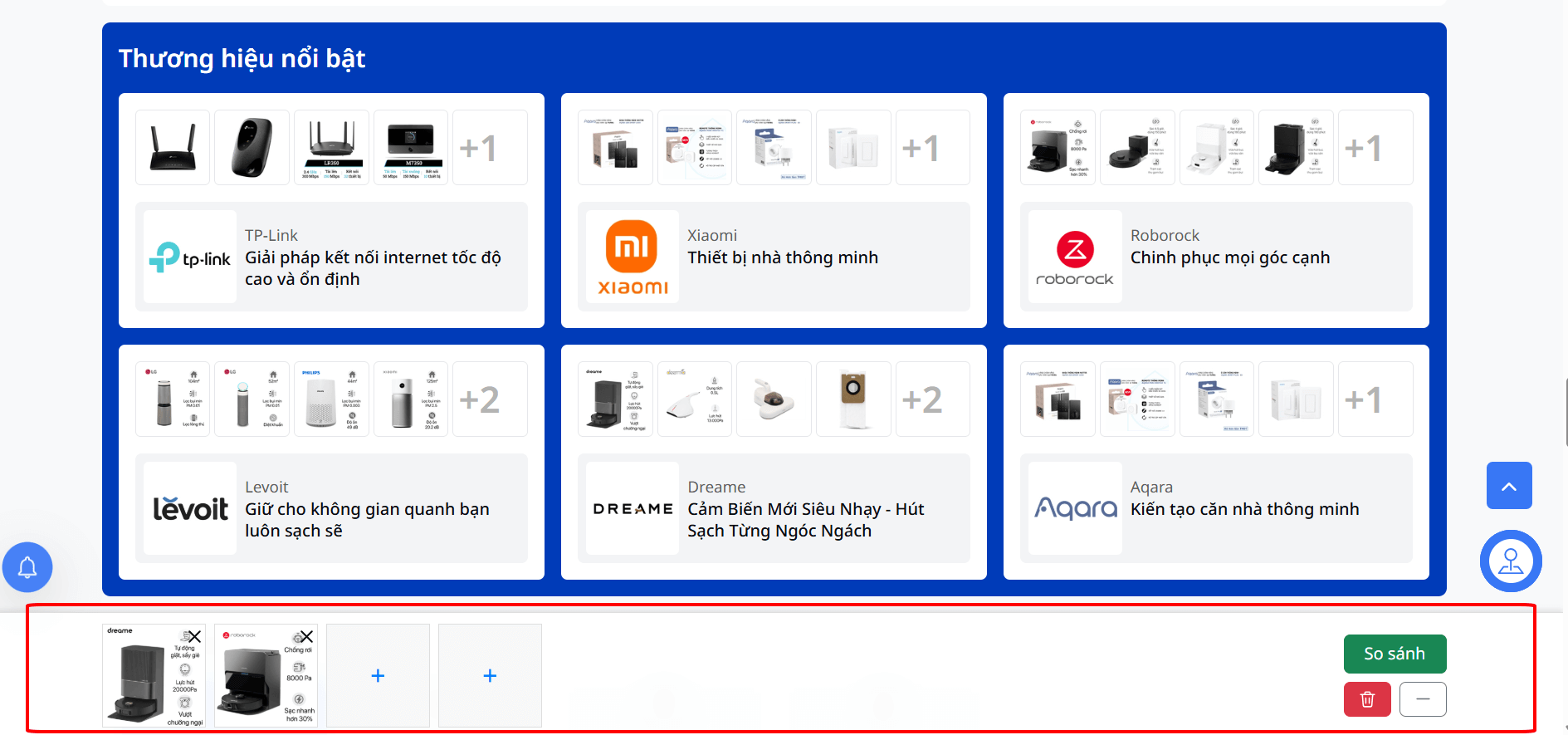The image size is (1568, 735).
Task: Click "Chinh phục mọi góc cạnh" tagline
Action: [1230, 257]
